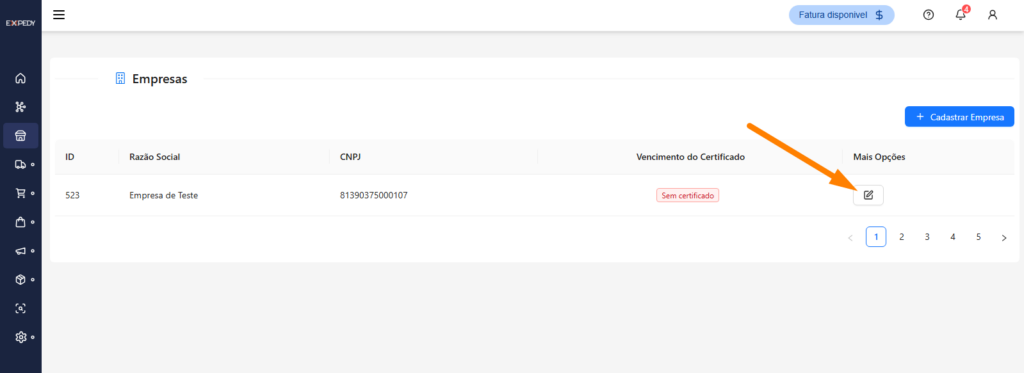The image size is (1024, 373).
Task: Go to pagination page 1
Action: tap(876, 236)
